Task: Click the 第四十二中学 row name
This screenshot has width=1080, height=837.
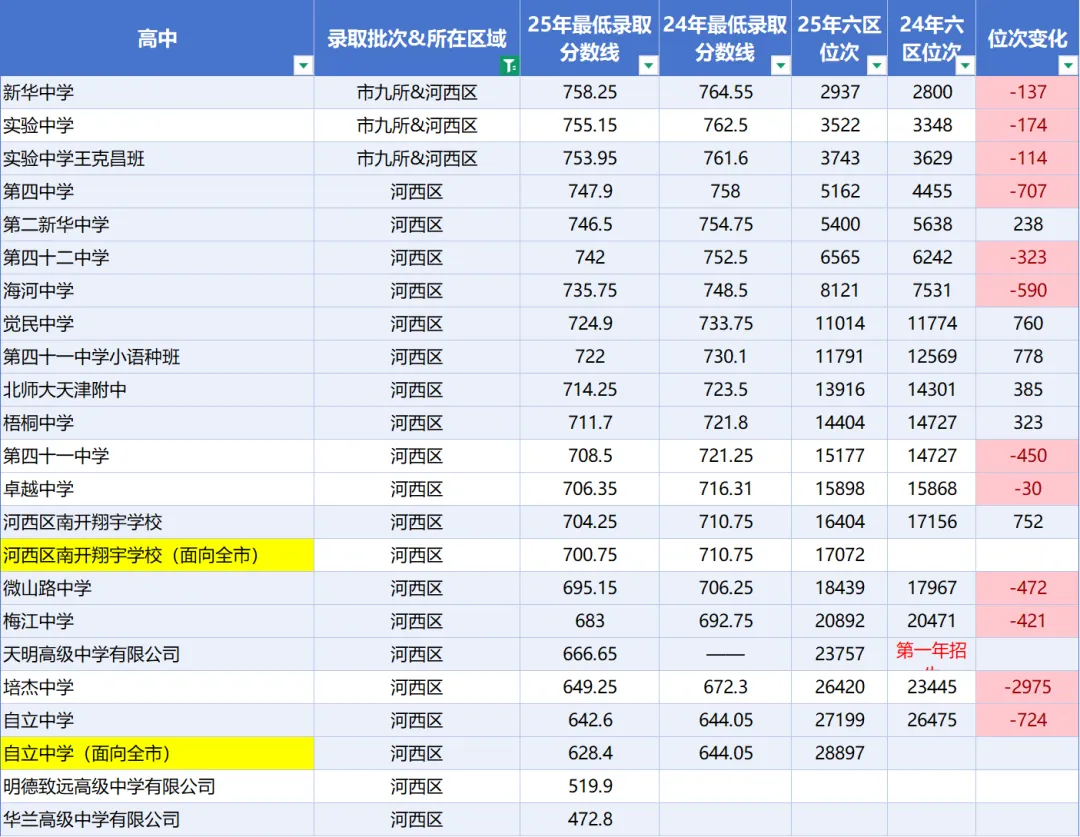Action: [56, 258]
